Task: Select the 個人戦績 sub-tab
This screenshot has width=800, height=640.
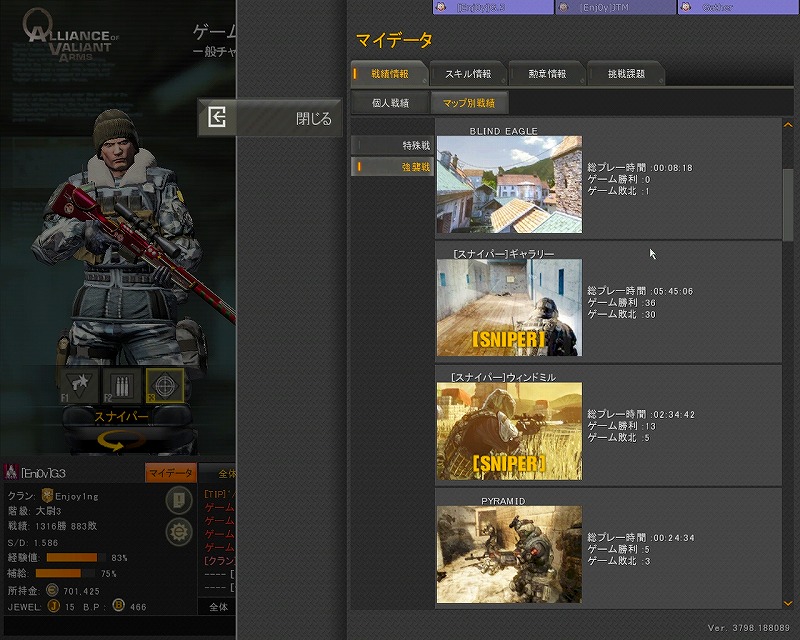Action: [389, 103]
